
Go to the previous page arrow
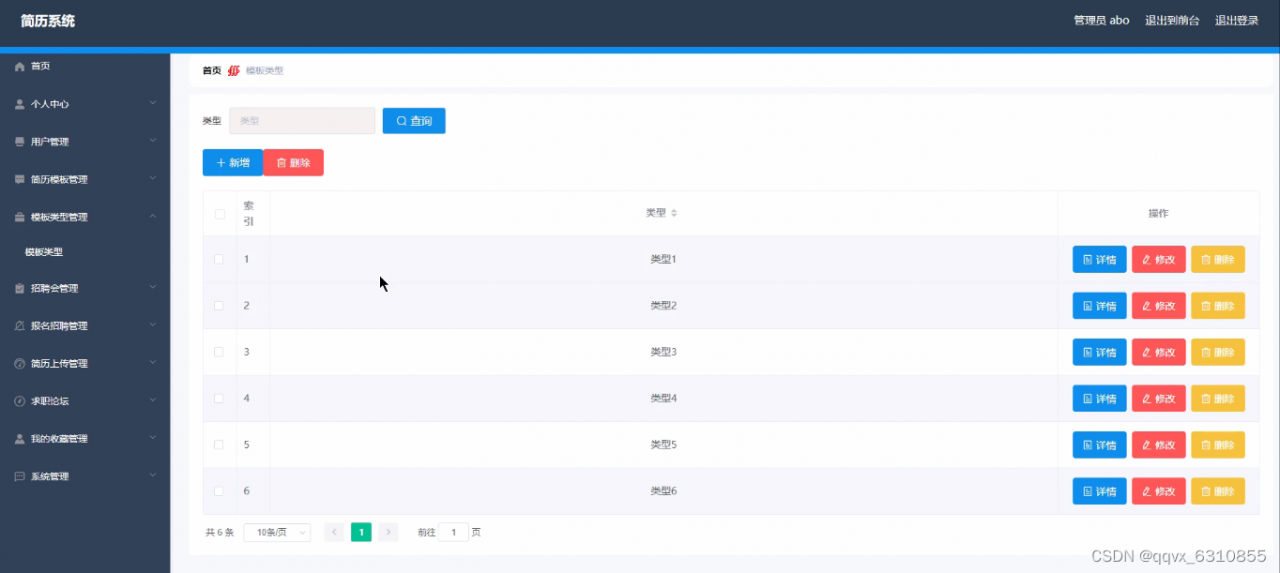(x=334, y=532)
